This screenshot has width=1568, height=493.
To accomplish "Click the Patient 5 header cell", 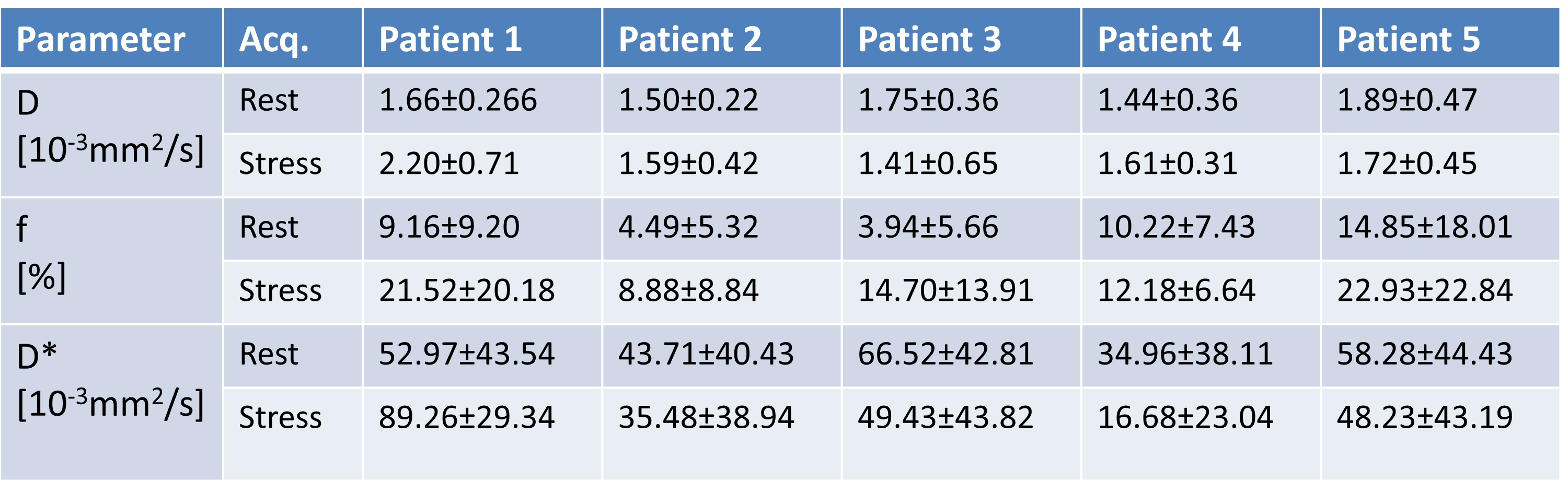I will coord(1409,40).
